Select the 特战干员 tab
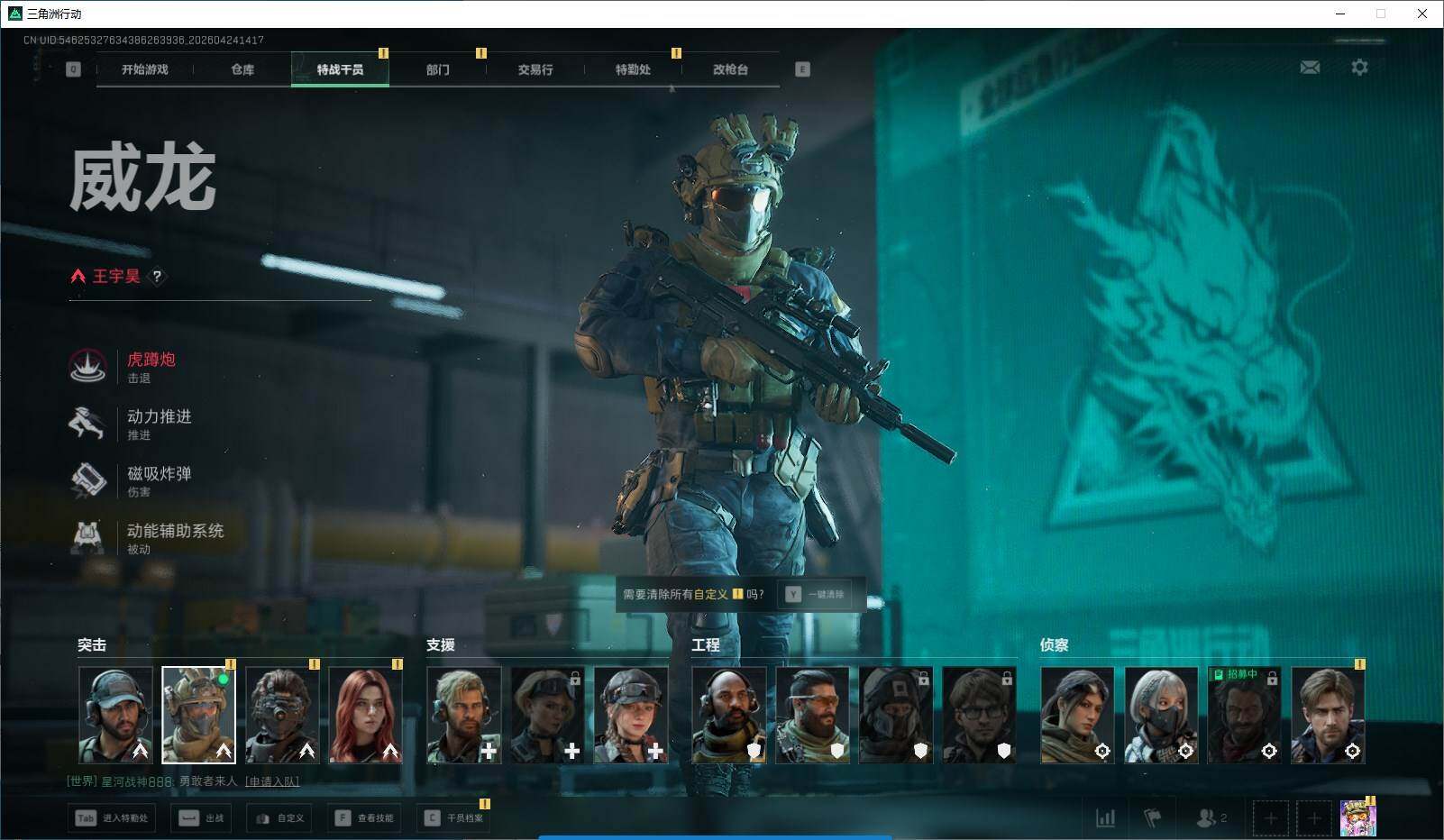The image size is (1444, 840). pyautogui.click(x=340, y=69)
